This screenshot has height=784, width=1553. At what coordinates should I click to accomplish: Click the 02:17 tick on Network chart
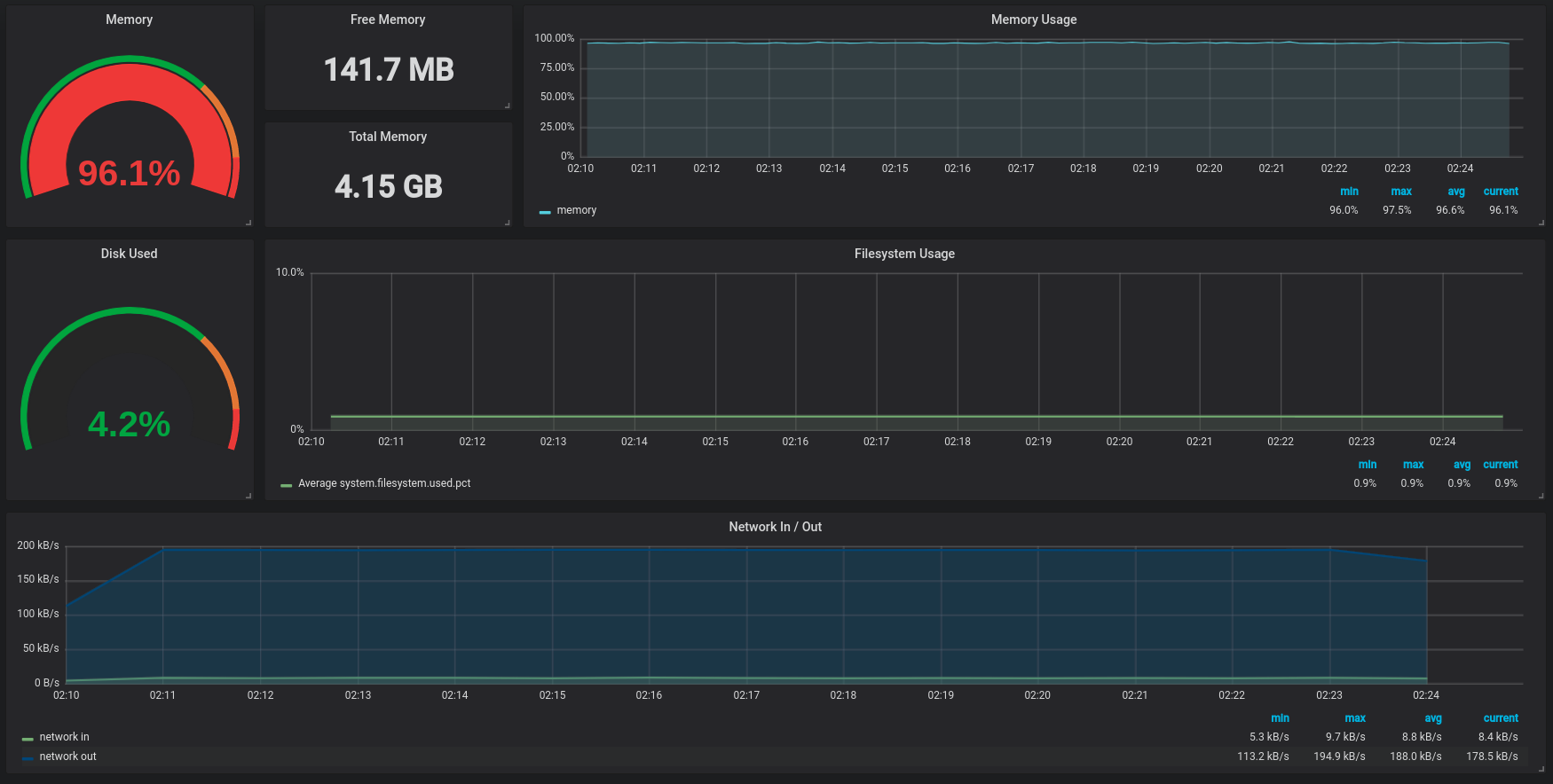746,695
